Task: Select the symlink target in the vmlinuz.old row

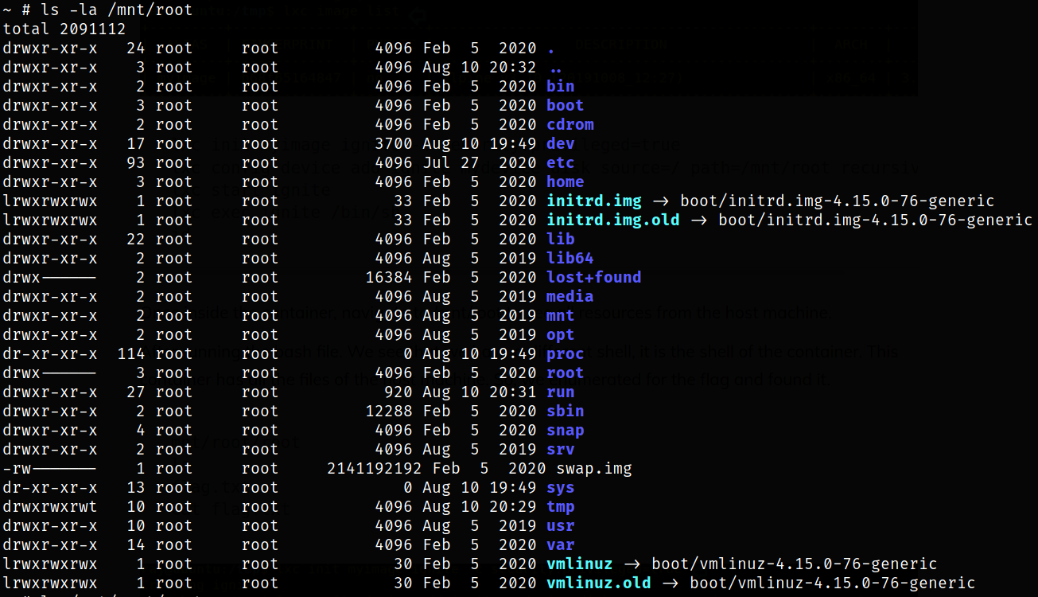Action: tap(832, 584)
